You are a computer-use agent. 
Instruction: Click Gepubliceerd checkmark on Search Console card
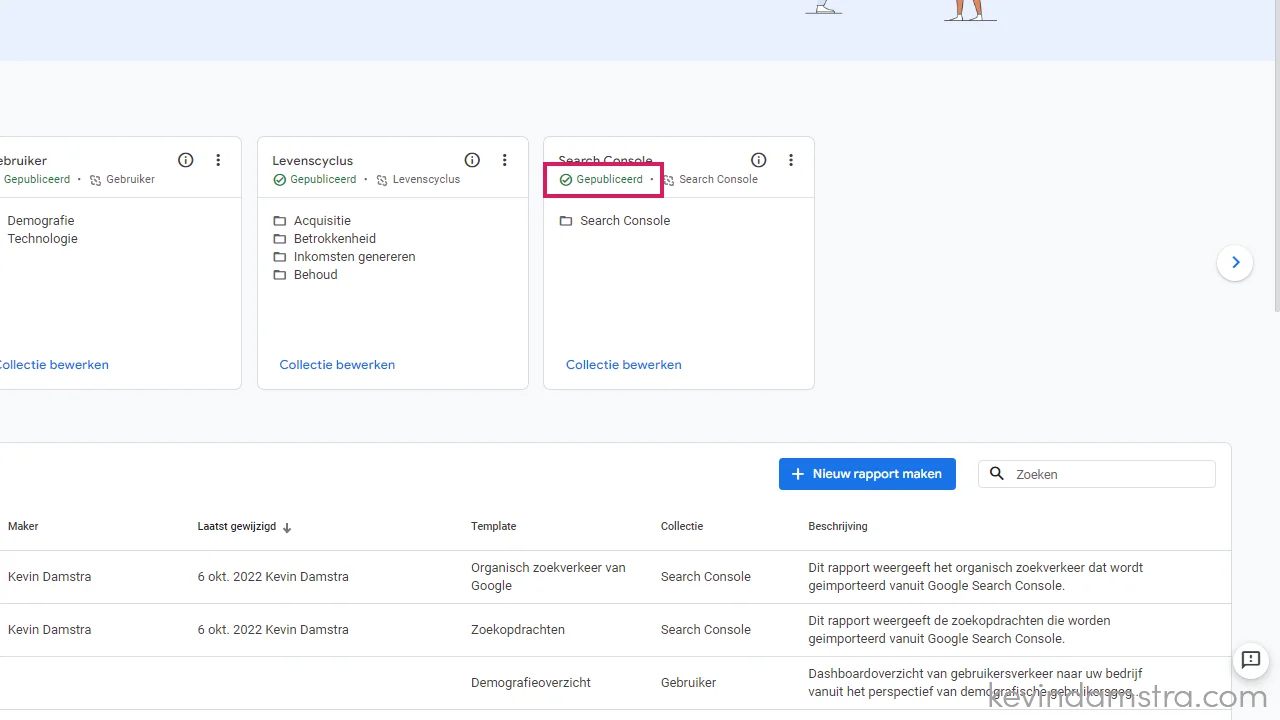coord(566,180)
